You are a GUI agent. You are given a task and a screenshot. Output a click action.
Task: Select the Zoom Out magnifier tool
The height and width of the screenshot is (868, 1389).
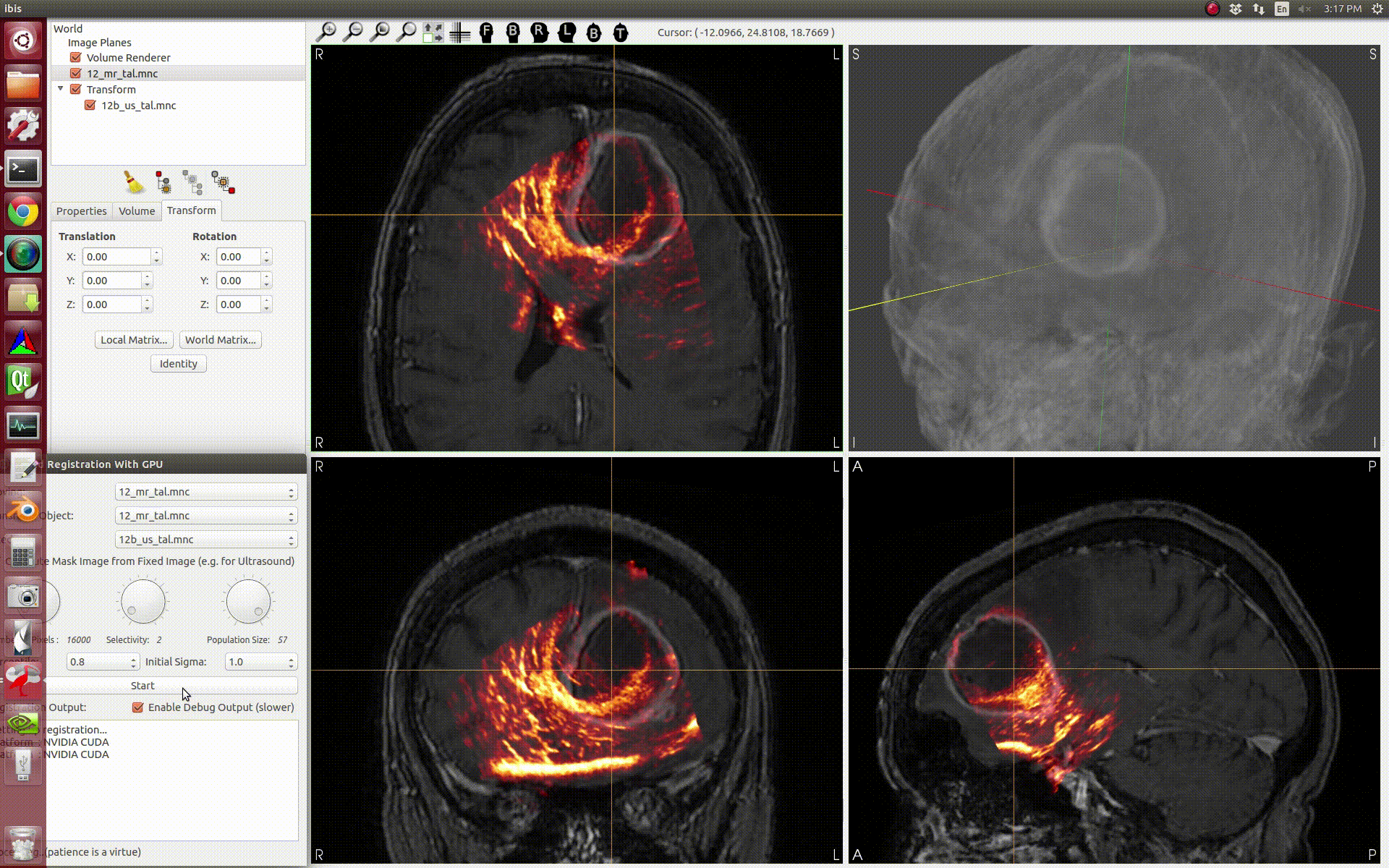pyautogui.click(x=354, y=33)
